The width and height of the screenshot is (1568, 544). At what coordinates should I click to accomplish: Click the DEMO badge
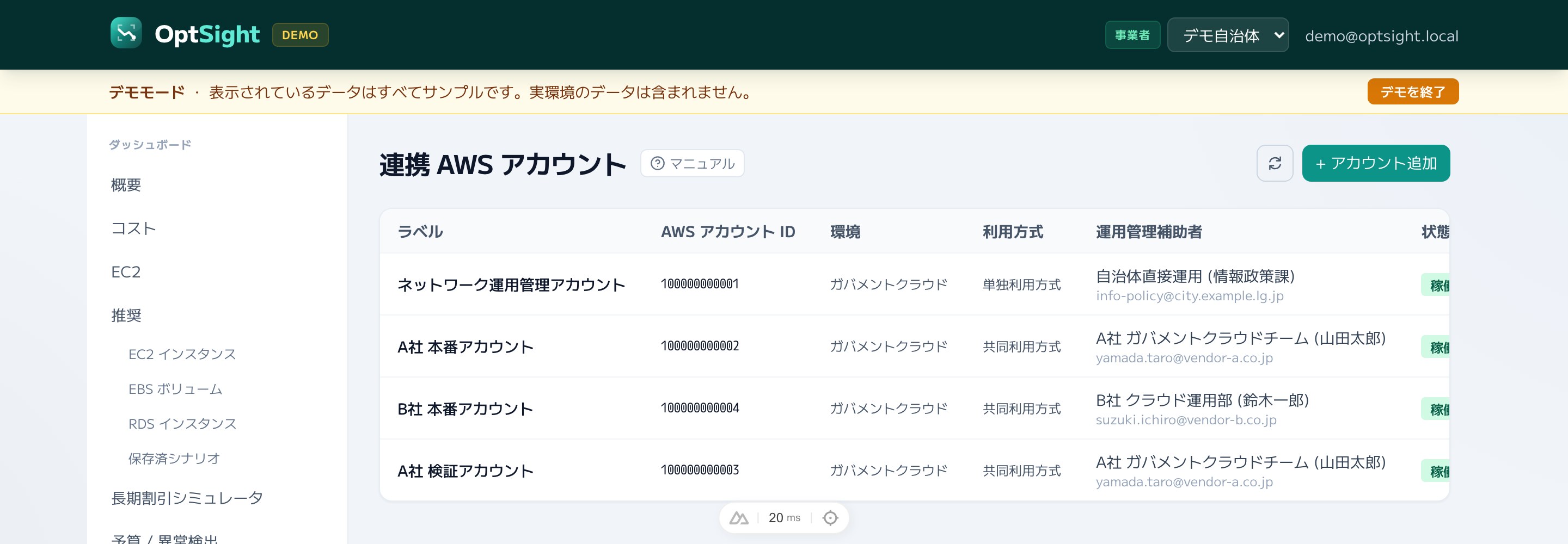[300, 35]
